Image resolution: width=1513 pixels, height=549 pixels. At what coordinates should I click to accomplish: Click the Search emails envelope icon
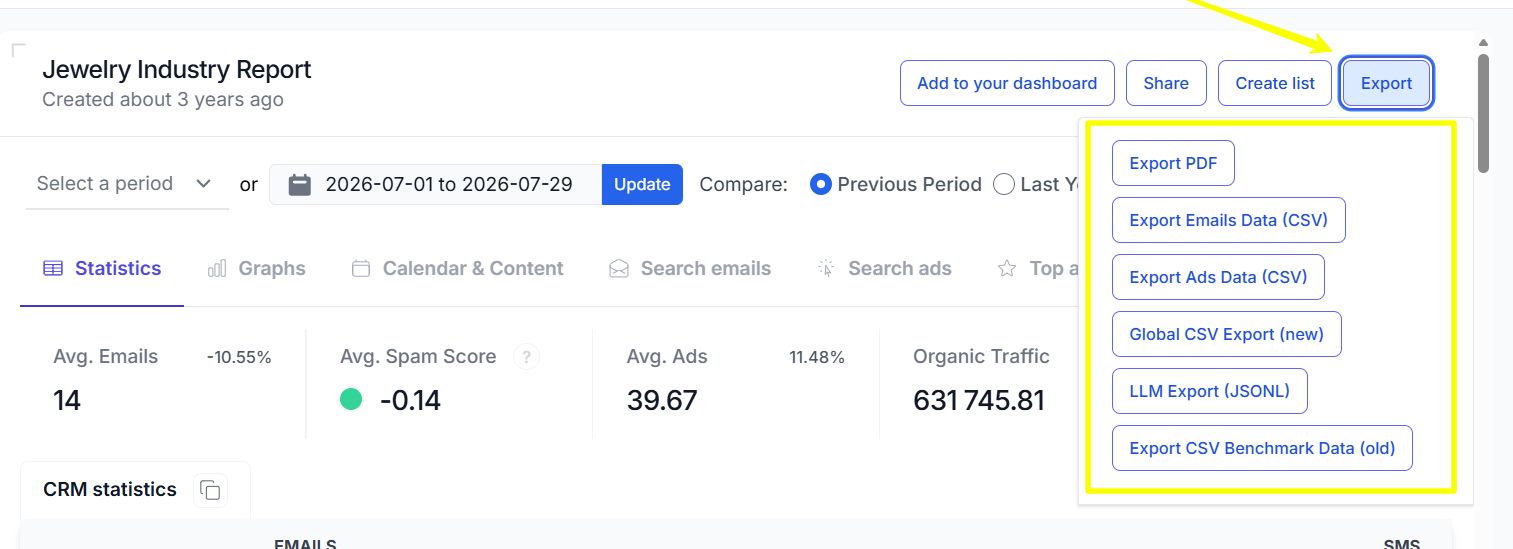[x=619, y=269]
